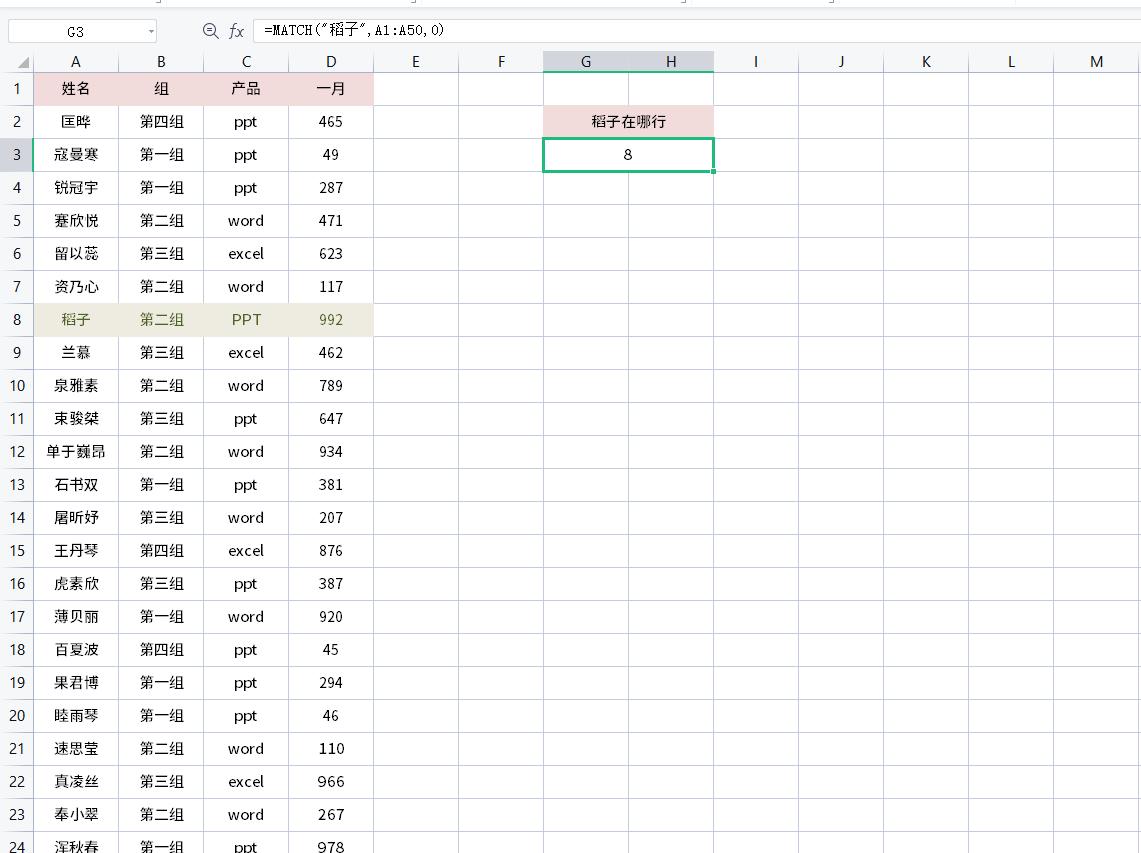The height and width of the screenshot is (853, 1141).
Task: Click the fx Insert Function icon
Action: click(236, 30)
